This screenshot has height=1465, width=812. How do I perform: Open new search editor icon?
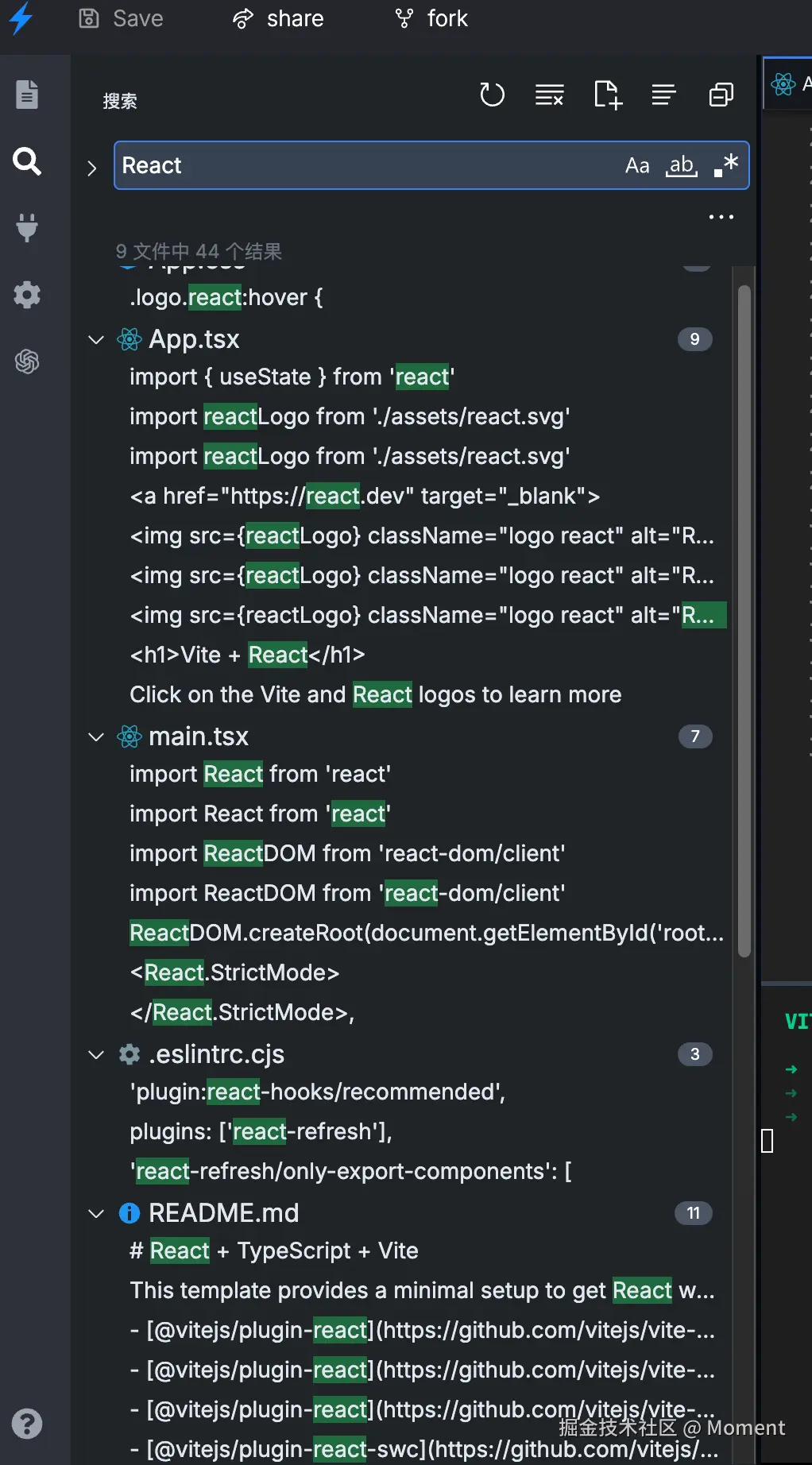[608, 95]
